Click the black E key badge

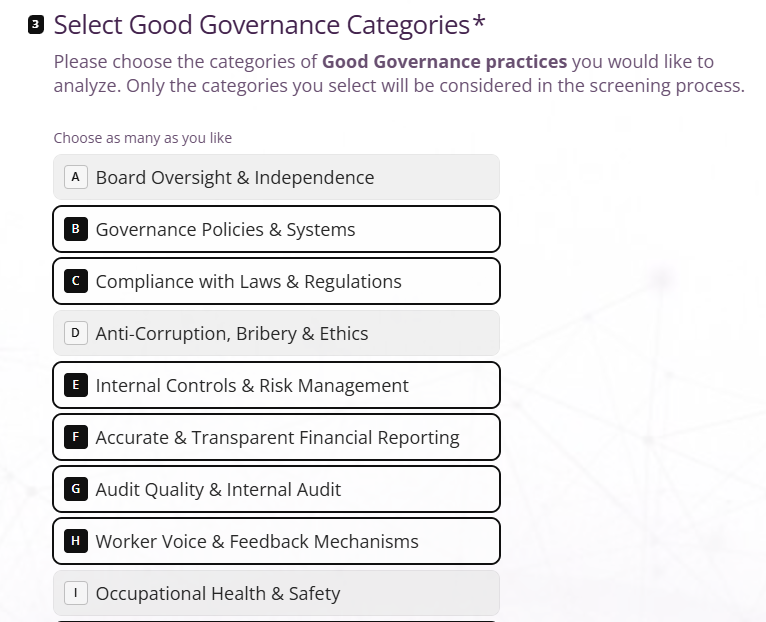(x=76, y=385)
